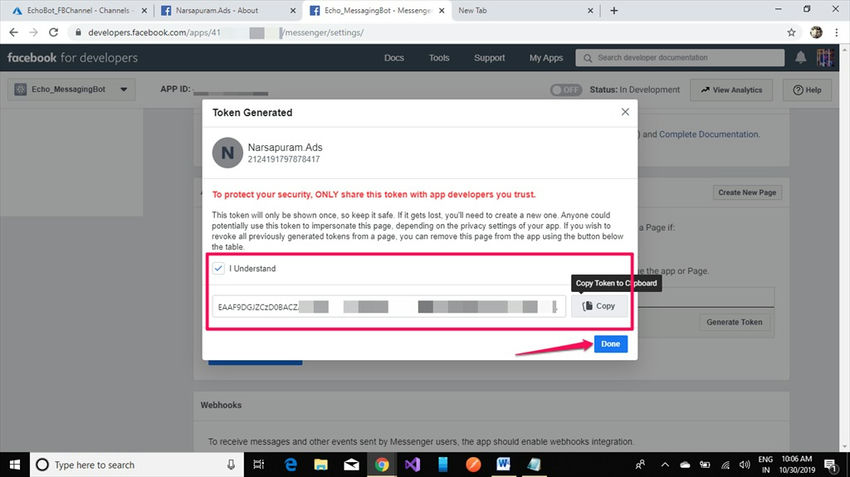Show hidden system tray icons

665,465
